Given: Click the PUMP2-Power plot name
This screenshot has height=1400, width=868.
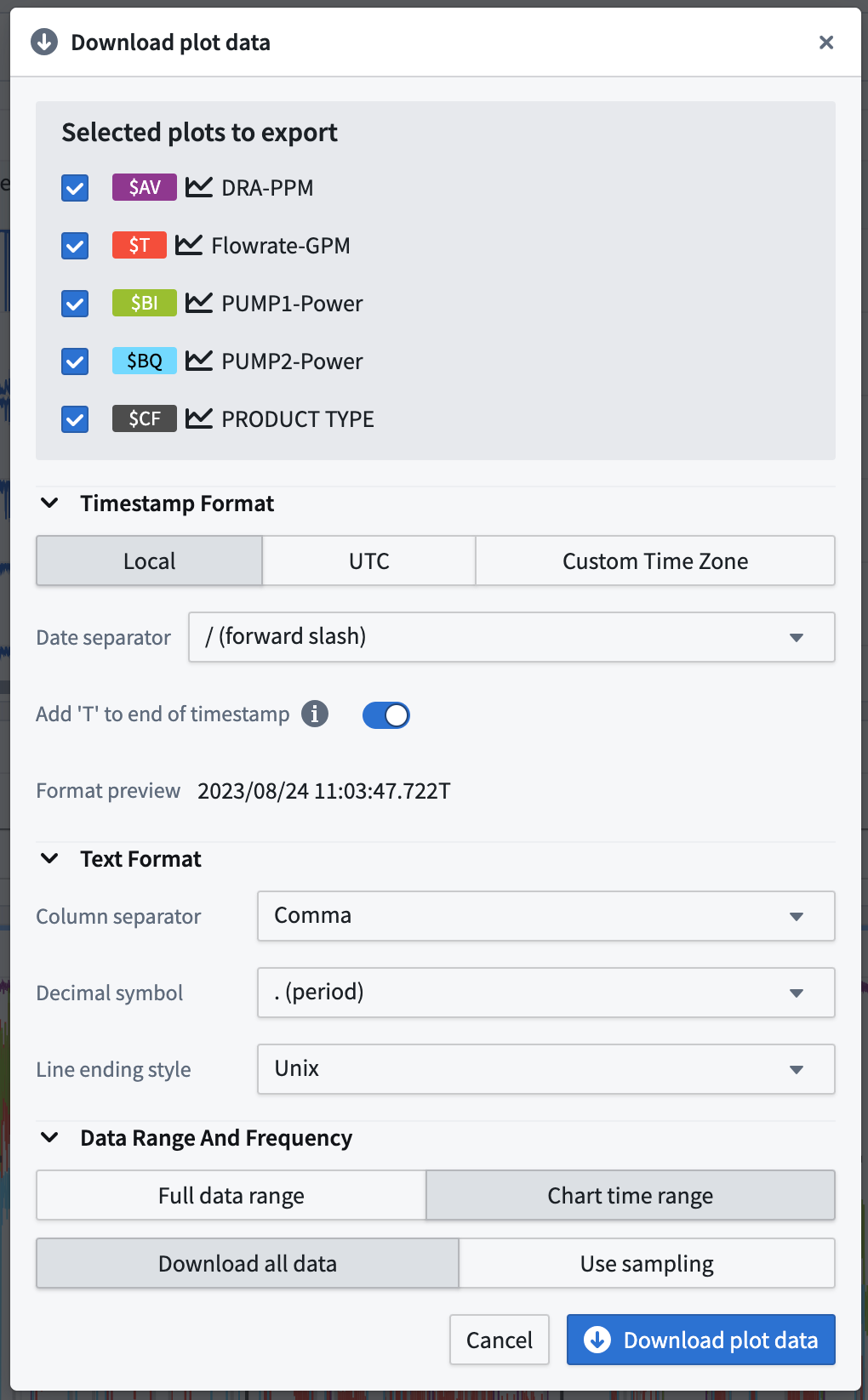Looking at the screenshot, I should click(x=292, y=361).
